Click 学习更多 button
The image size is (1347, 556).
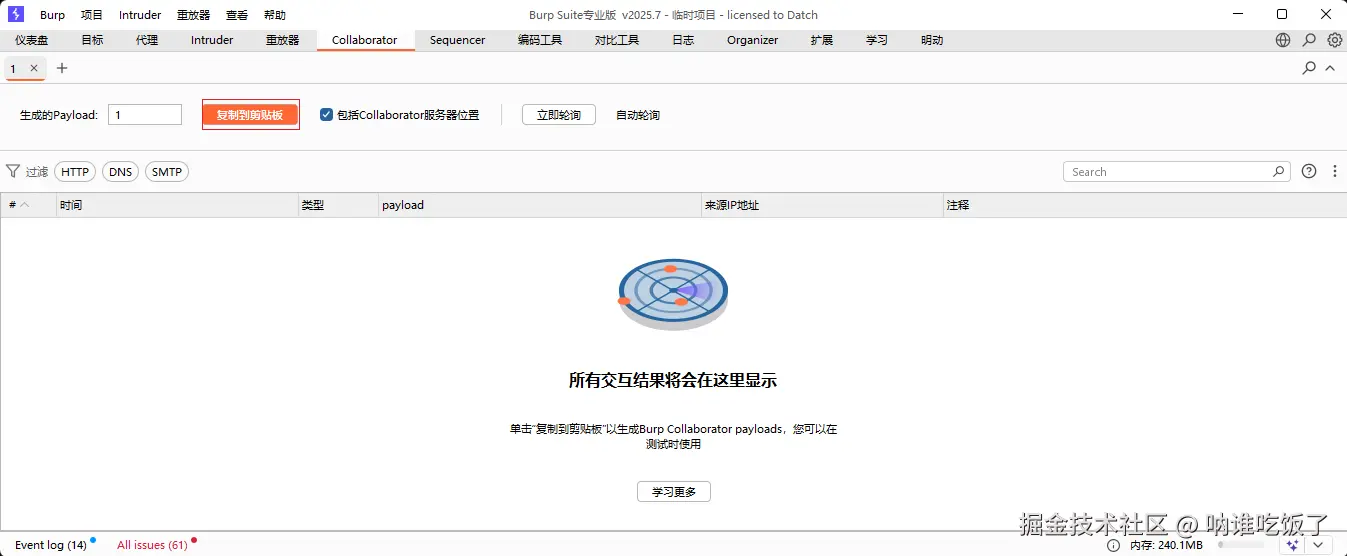pyautogui.click(x=674, y=492)
